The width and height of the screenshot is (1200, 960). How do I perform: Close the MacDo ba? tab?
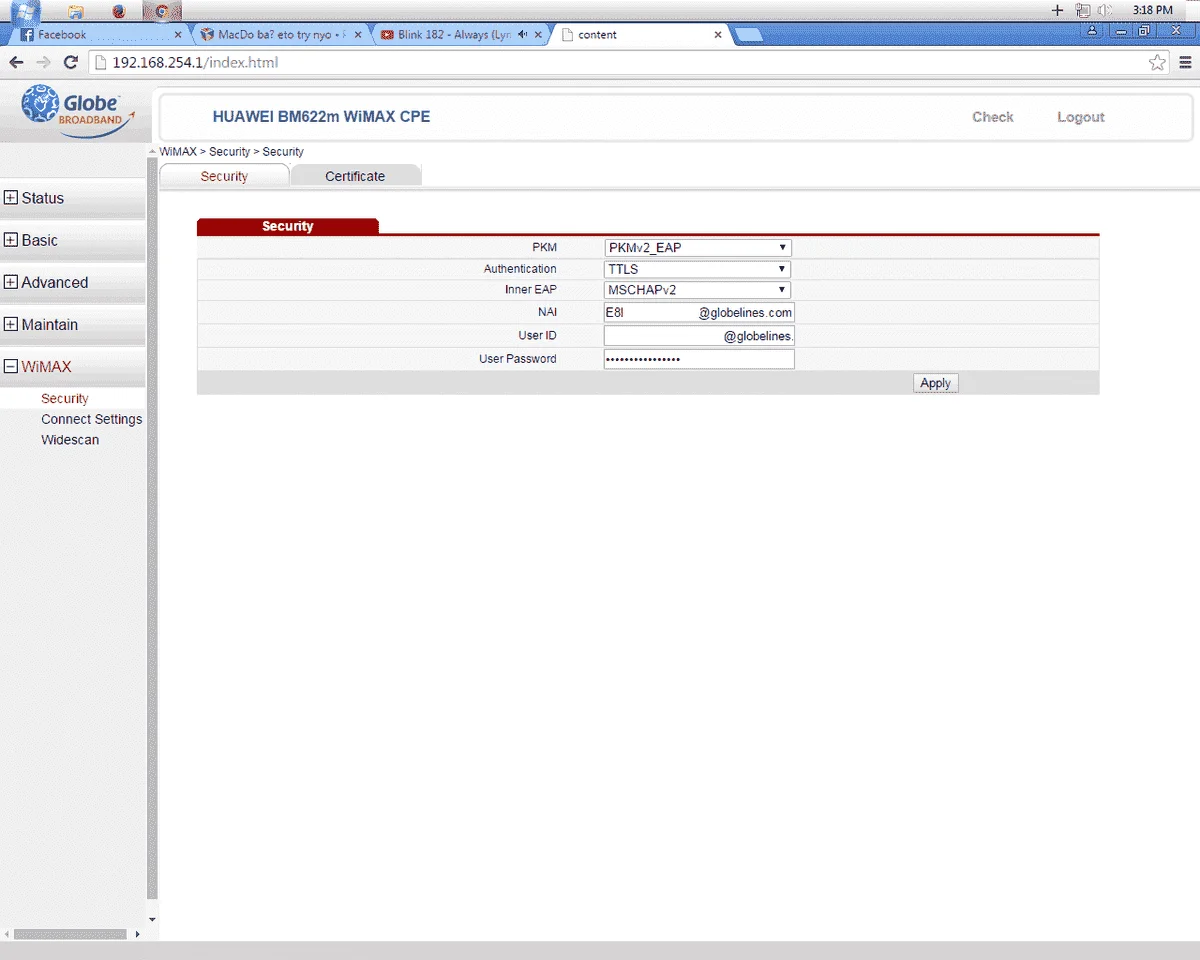[360, 34]
